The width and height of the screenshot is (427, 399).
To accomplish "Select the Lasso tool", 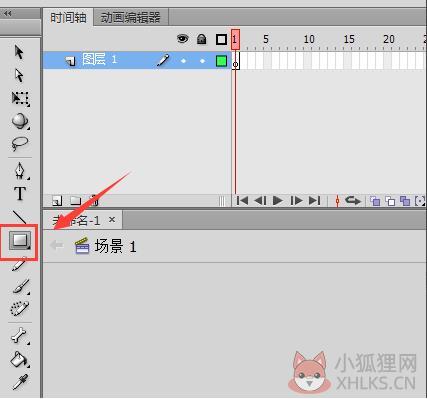I will click(20, 144).
